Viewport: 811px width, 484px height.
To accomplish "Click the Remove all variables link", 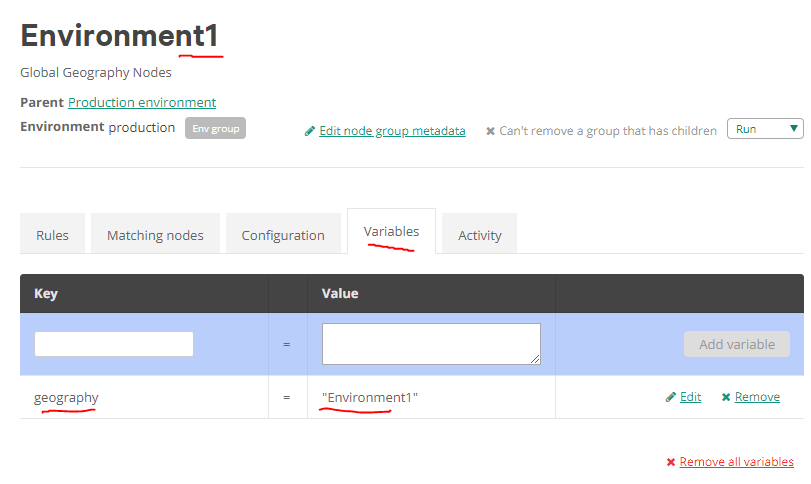I will click(736, 462).
